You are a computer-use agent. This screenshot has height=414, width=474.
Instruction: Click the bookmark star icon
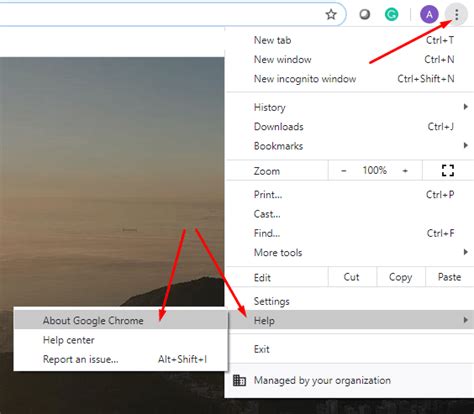[x=331, y=14]
